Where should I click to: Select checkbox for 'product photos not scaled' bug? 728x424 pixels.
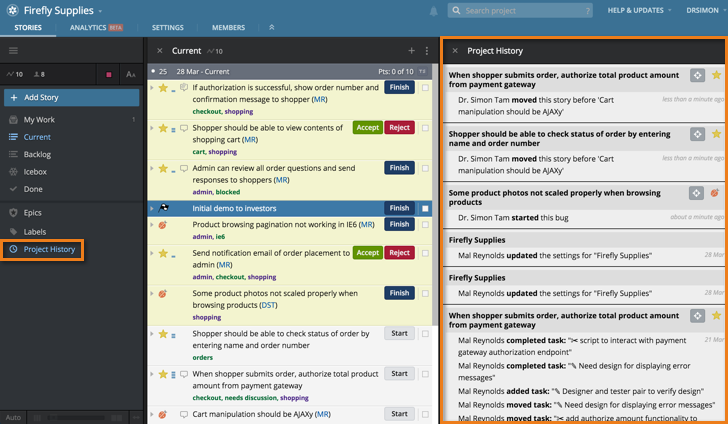click(x=425, y=294)
